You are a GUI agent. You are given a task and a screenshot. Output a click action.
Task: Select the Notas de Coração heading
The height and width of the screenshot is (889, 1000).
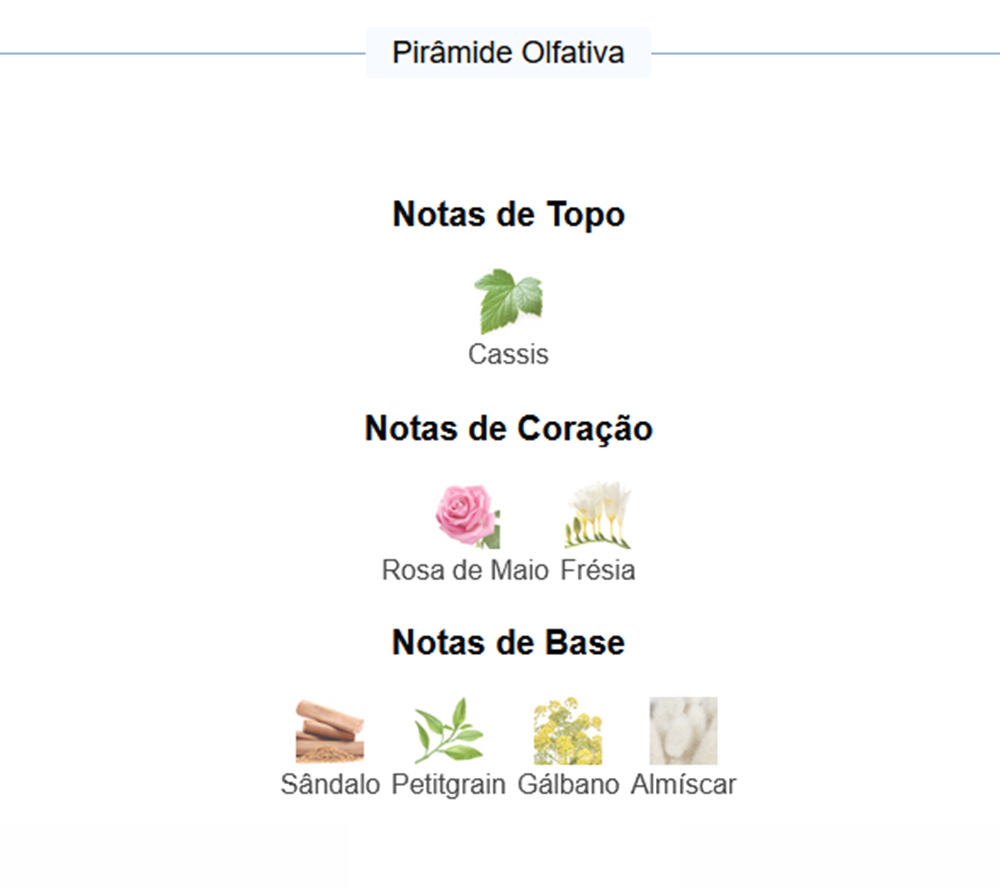point(508,428)
